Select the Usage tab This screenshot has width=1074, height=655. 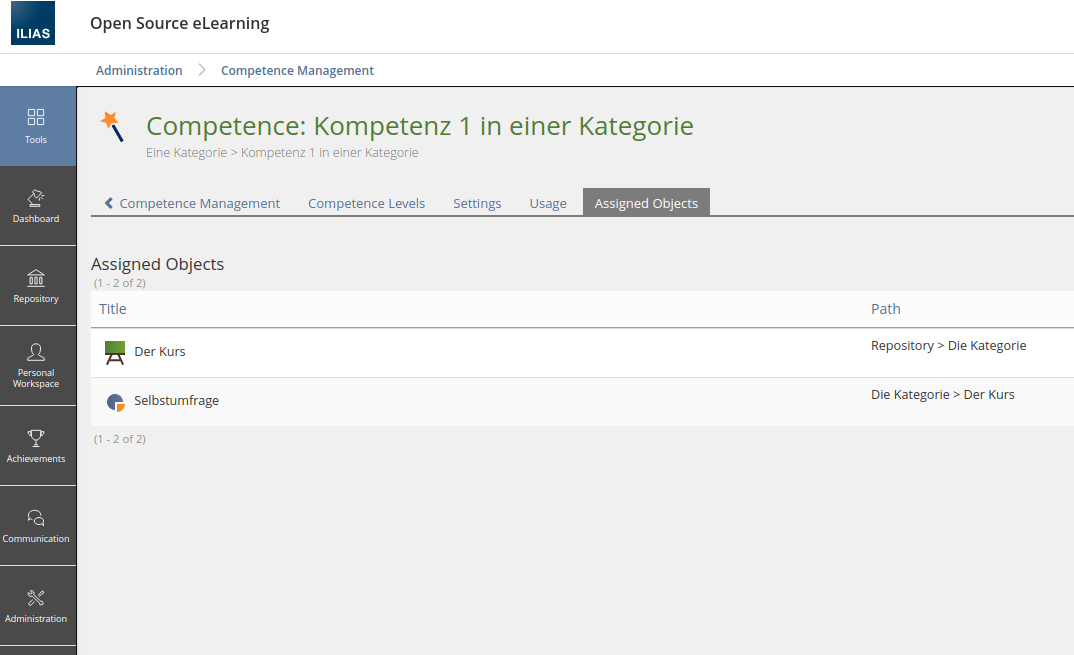click(548, 203)
